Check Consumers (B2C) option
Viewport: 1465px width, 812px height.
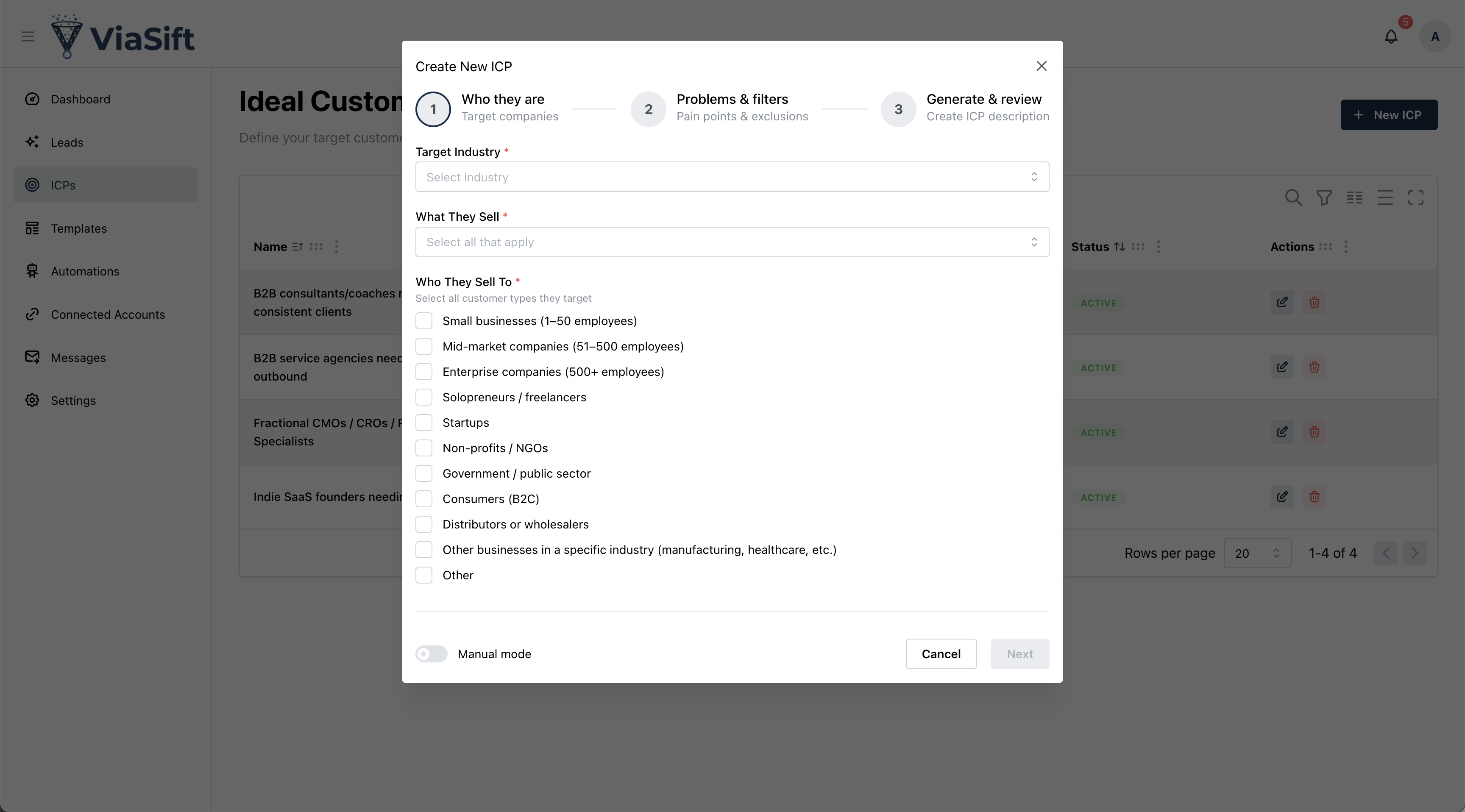pos(424,499)
